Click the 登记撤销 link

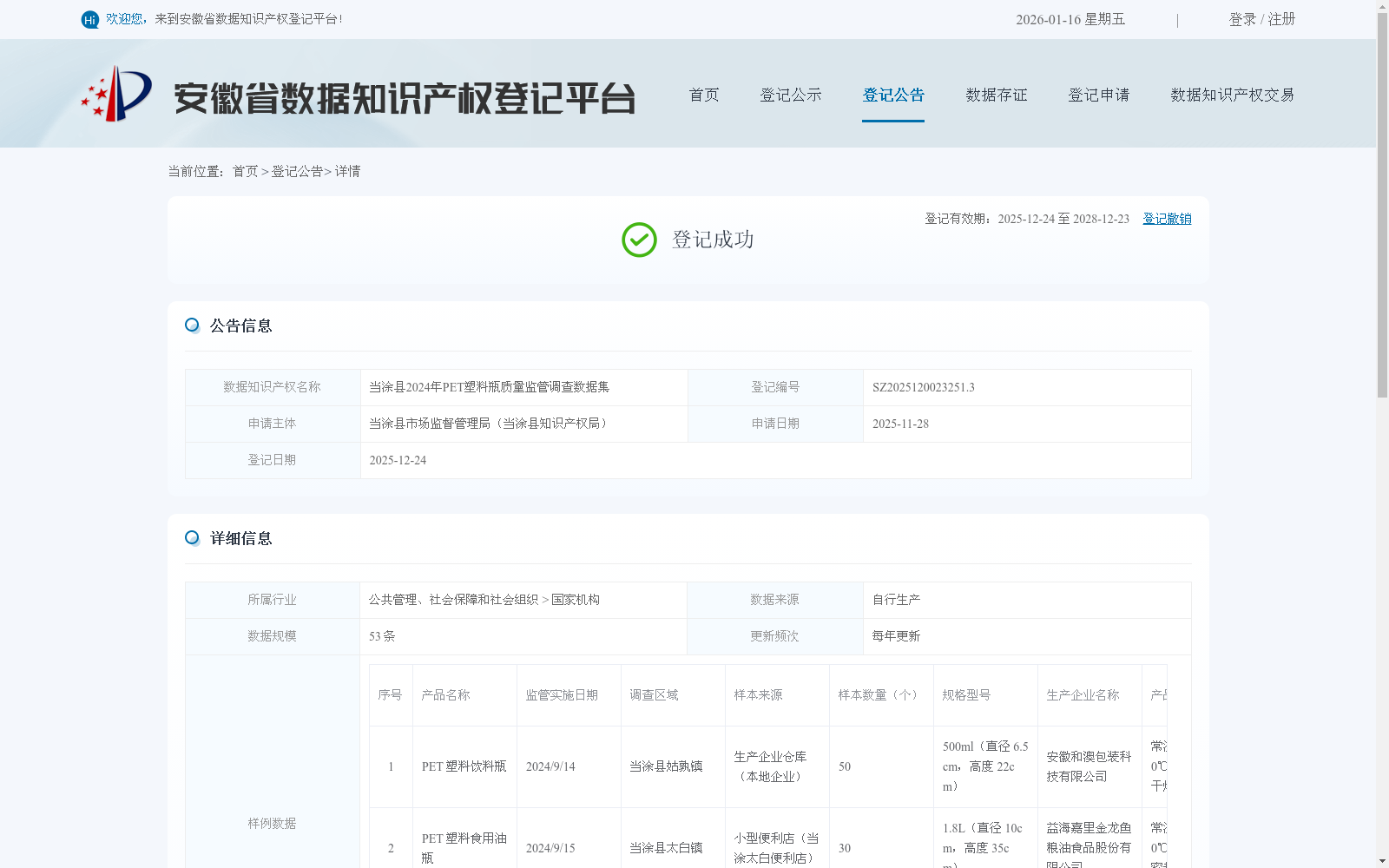click(1167, 219)
